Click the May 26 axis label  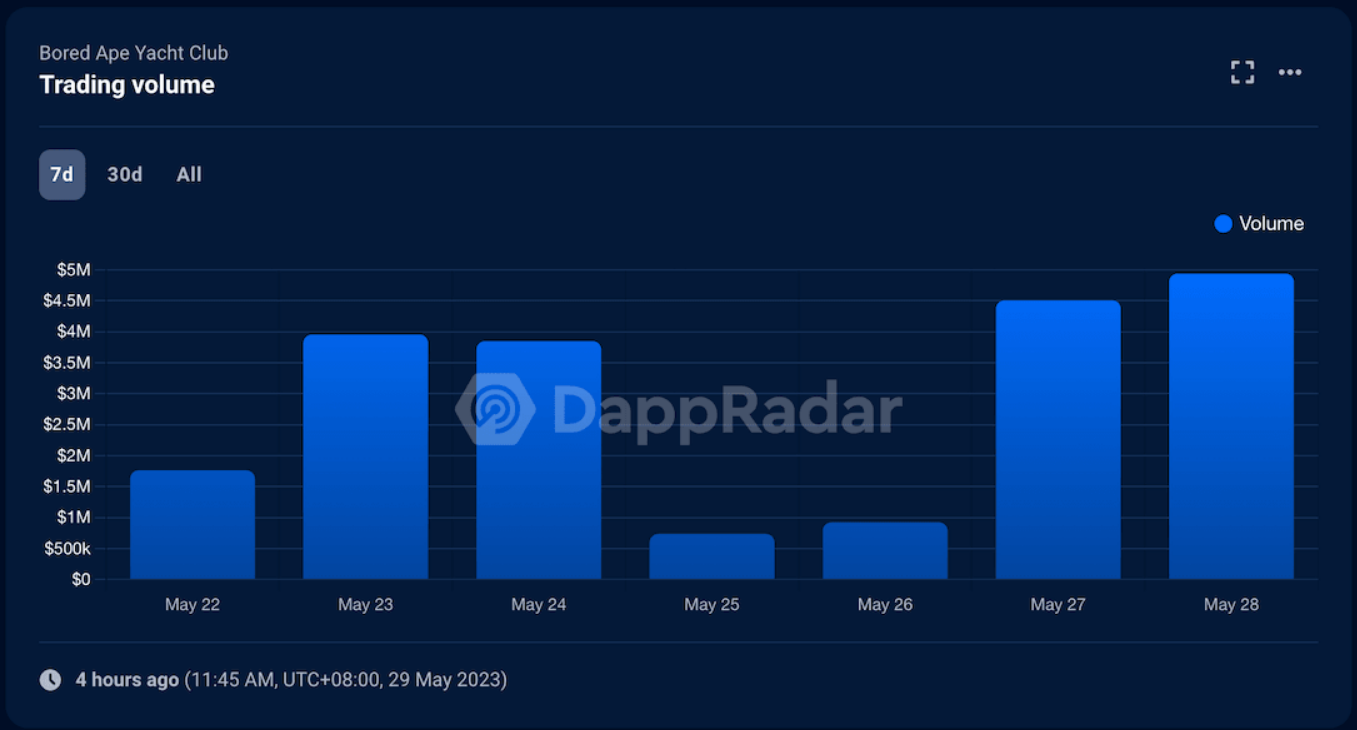885,605
